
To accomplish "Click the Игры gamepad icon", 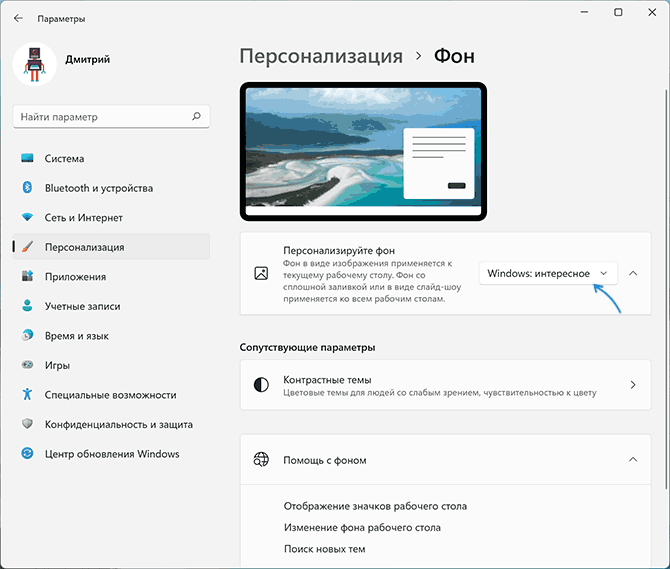I will click(27, 365).
